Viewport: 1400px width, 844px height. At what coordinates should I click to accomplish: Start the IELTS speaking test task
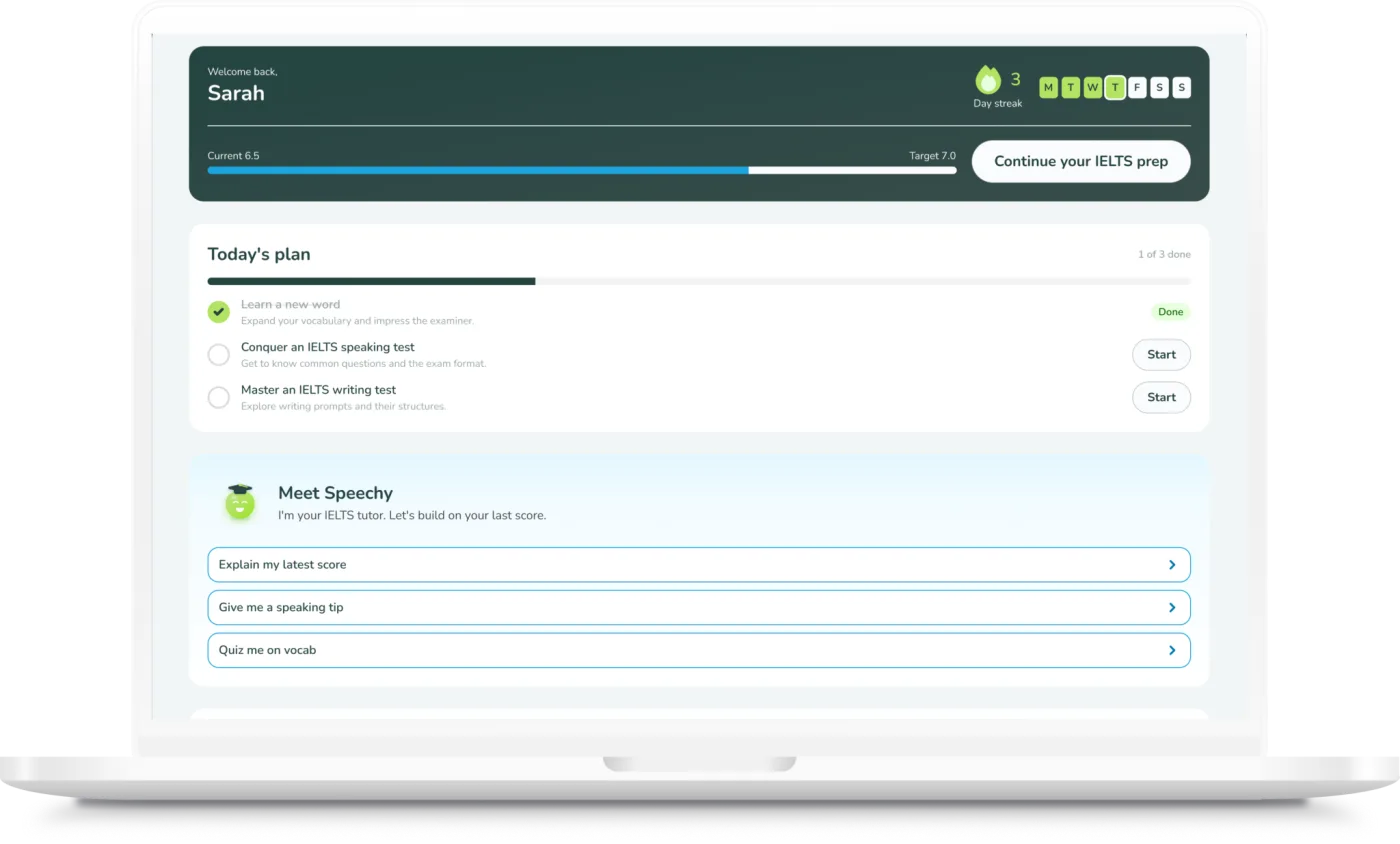pyautogui.click(x=1161, y=355)
